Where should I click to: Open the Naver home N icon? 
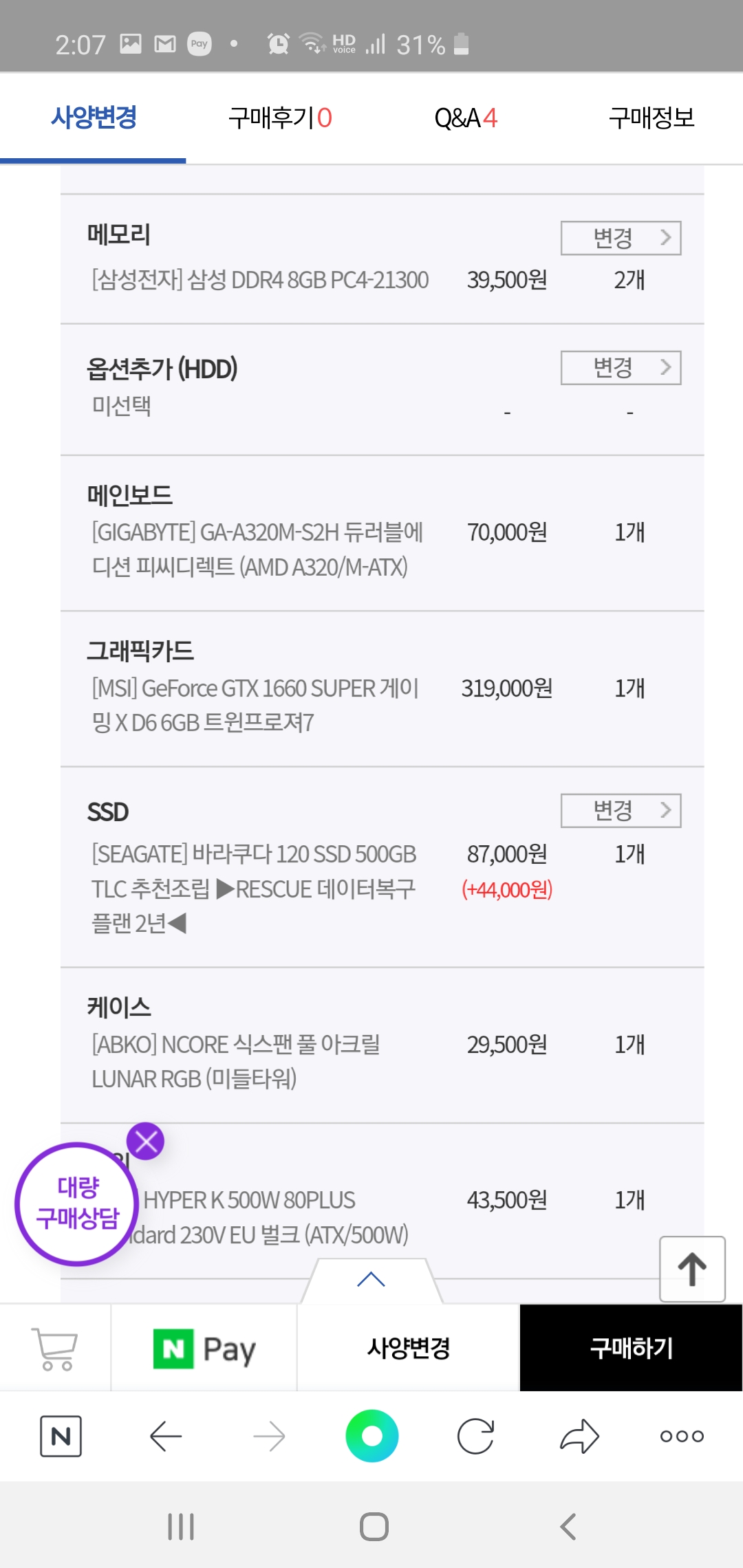pyautogui.click(x=61, y=1436)
